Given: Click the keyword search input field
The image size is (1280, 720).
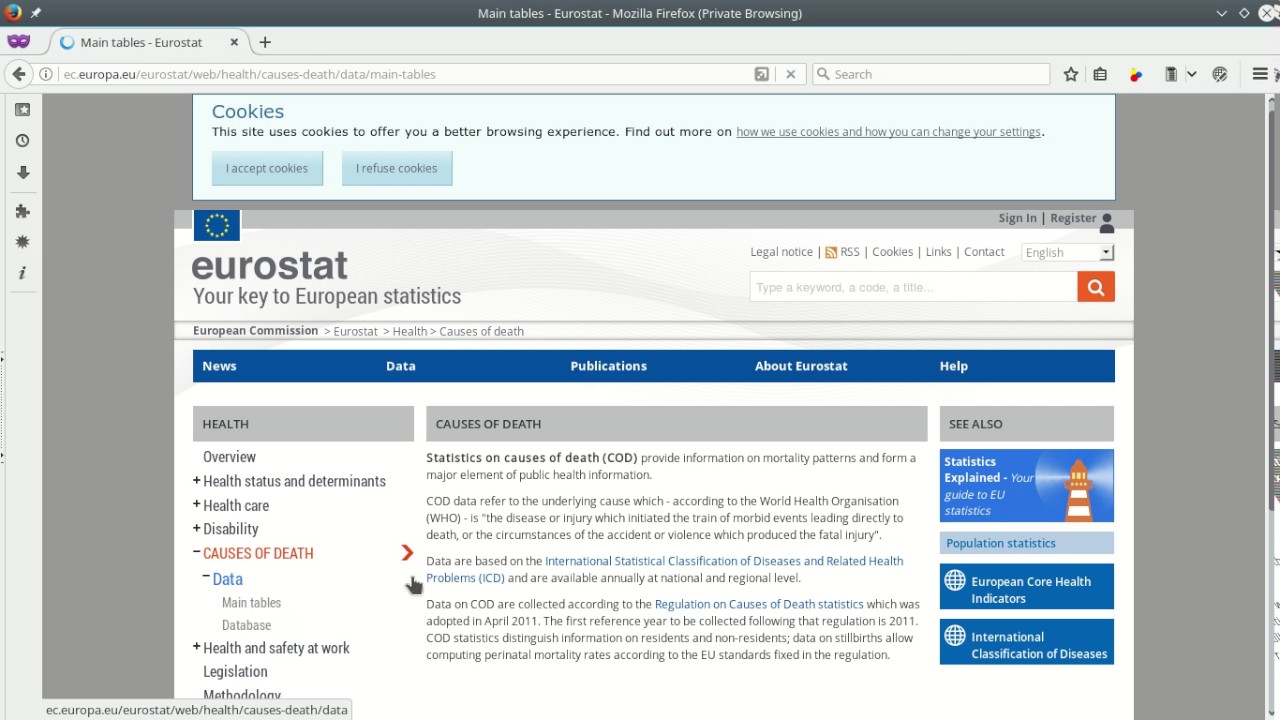Looking at the screenshot, I should [x=913, y=287].
